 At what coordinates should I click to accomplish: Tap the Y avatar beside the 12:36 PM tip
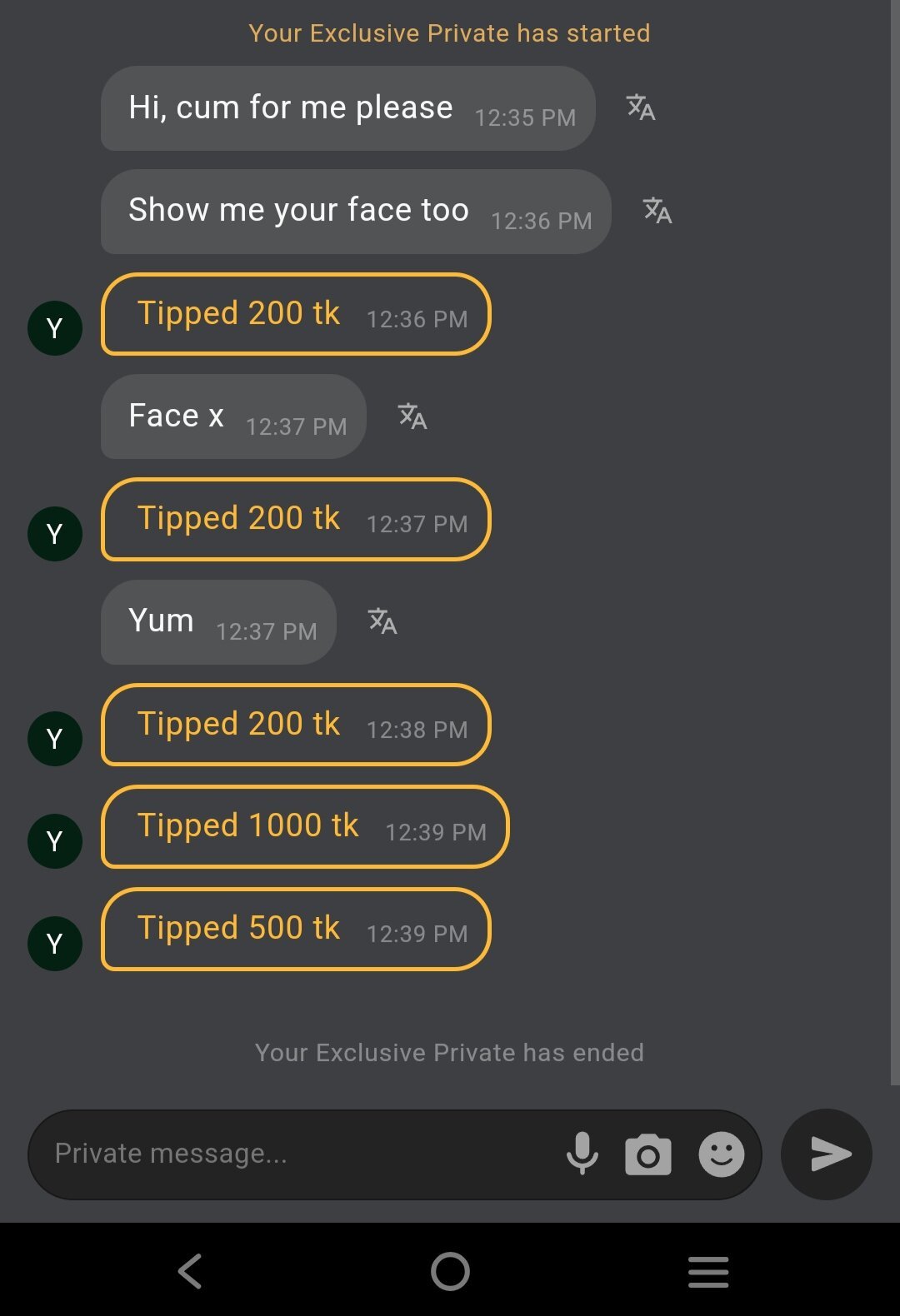point(55,328)
